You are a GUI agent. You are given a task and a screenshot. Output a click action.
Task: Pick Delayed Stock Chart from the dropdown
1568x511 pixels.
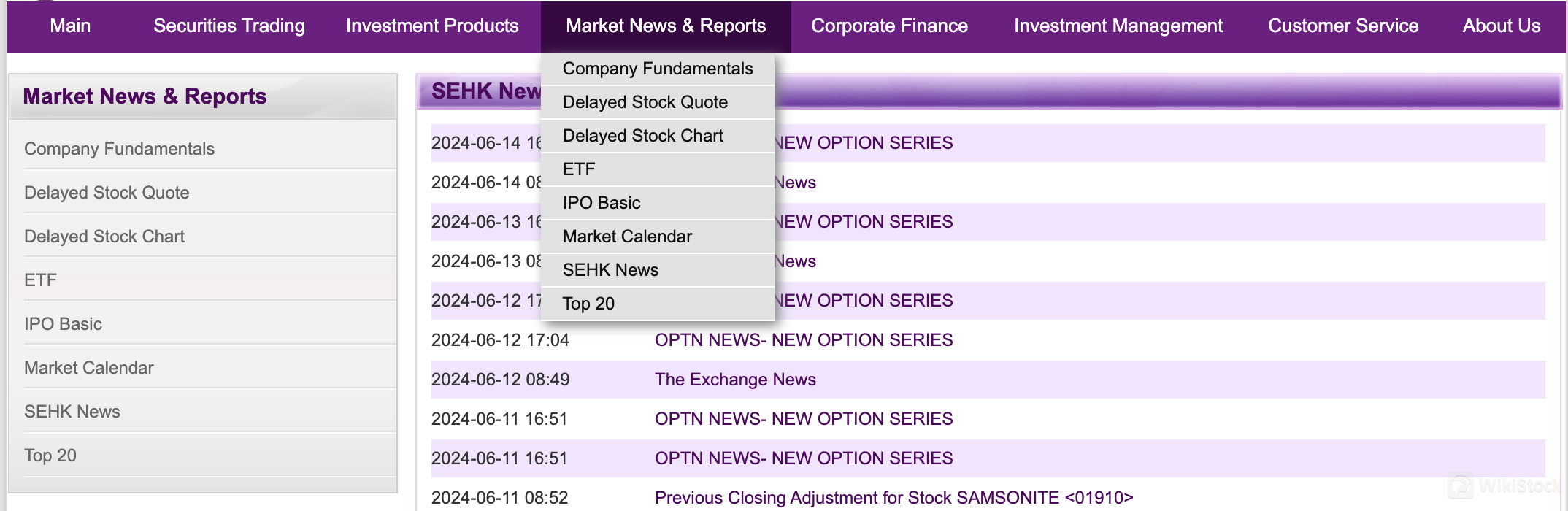642,136
